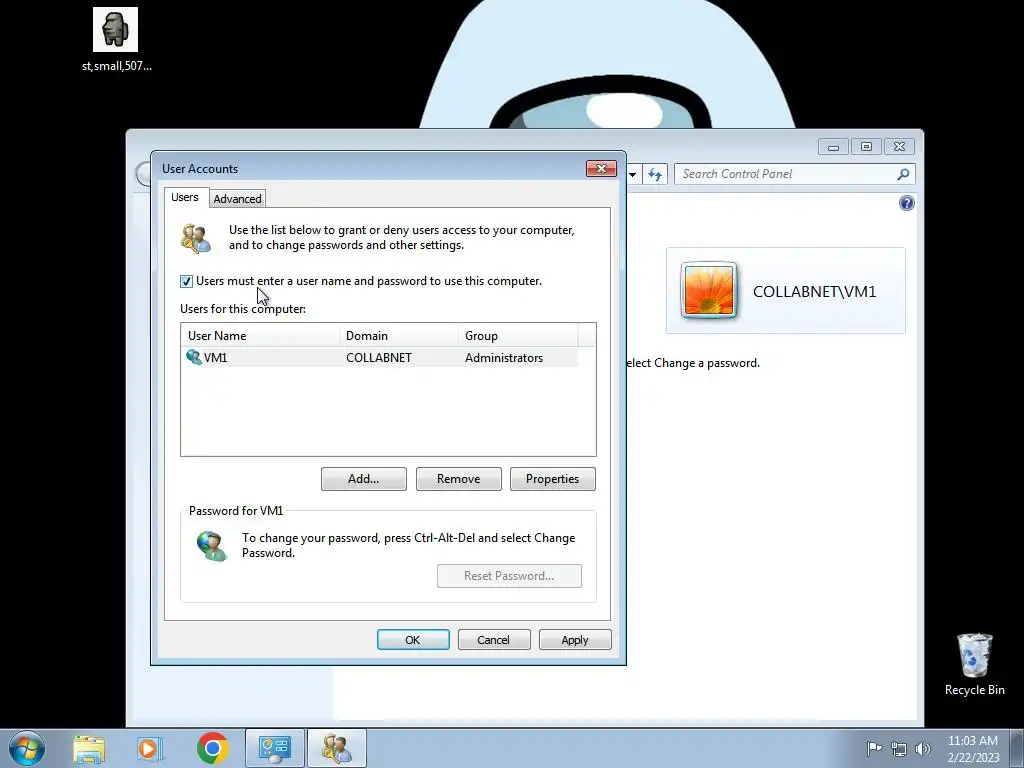Close the User Accounts dialog with the red X
This screenshot has width=1024, height=768.
[601, 168]
